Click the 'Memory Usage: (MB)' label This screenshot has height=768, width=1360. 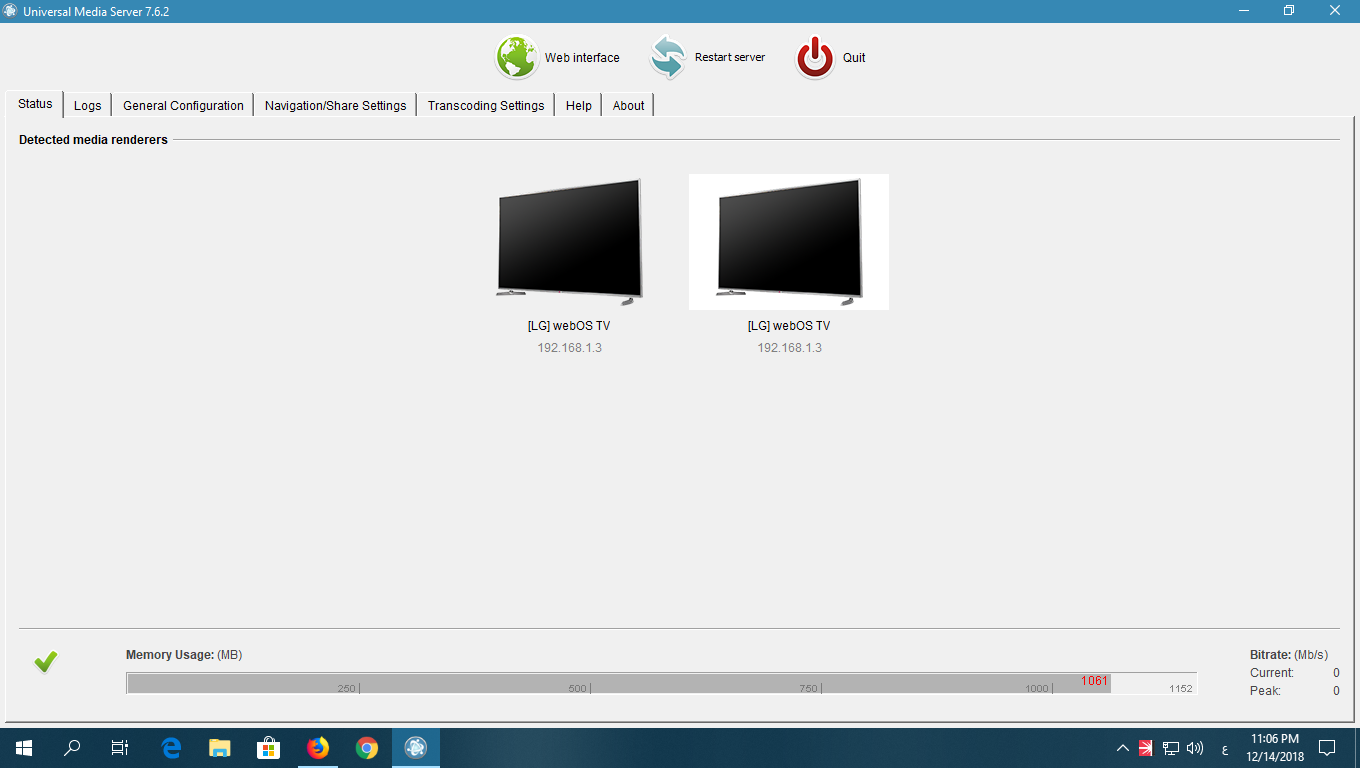(184, 655)
